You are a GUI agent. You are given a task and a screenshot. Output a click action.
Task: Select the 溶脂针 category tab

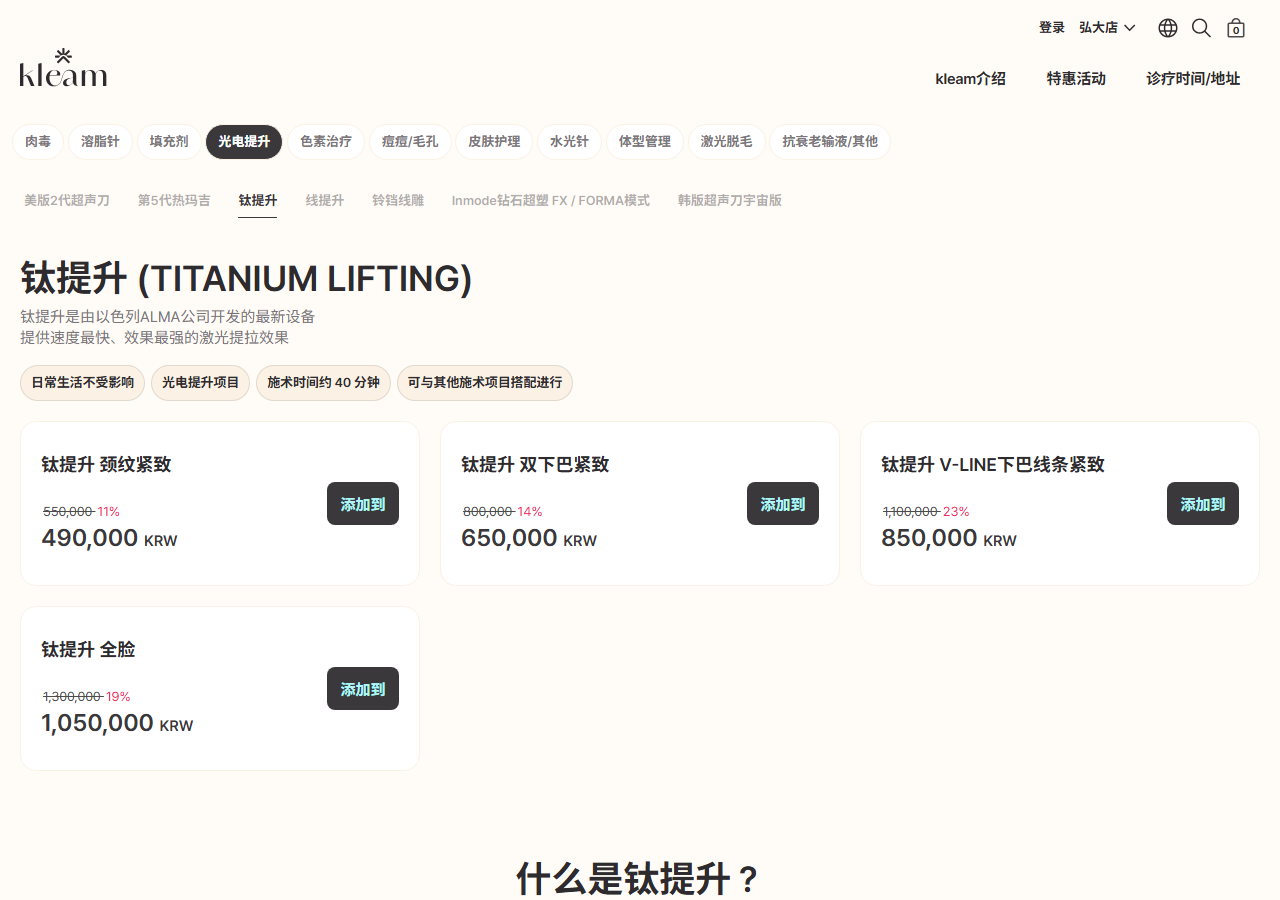100,142
